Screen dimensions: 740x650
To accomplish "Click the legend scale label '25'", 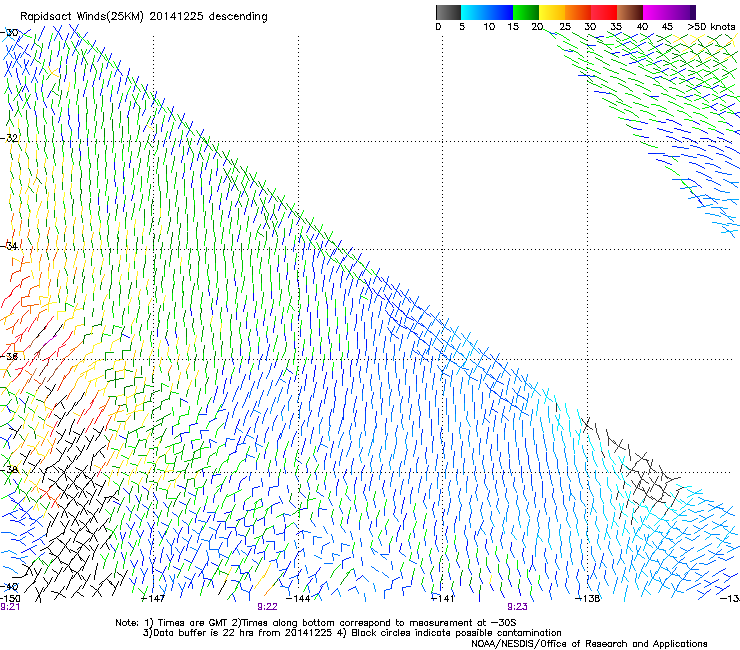I will pyautogui.click(x=565, y=27).
